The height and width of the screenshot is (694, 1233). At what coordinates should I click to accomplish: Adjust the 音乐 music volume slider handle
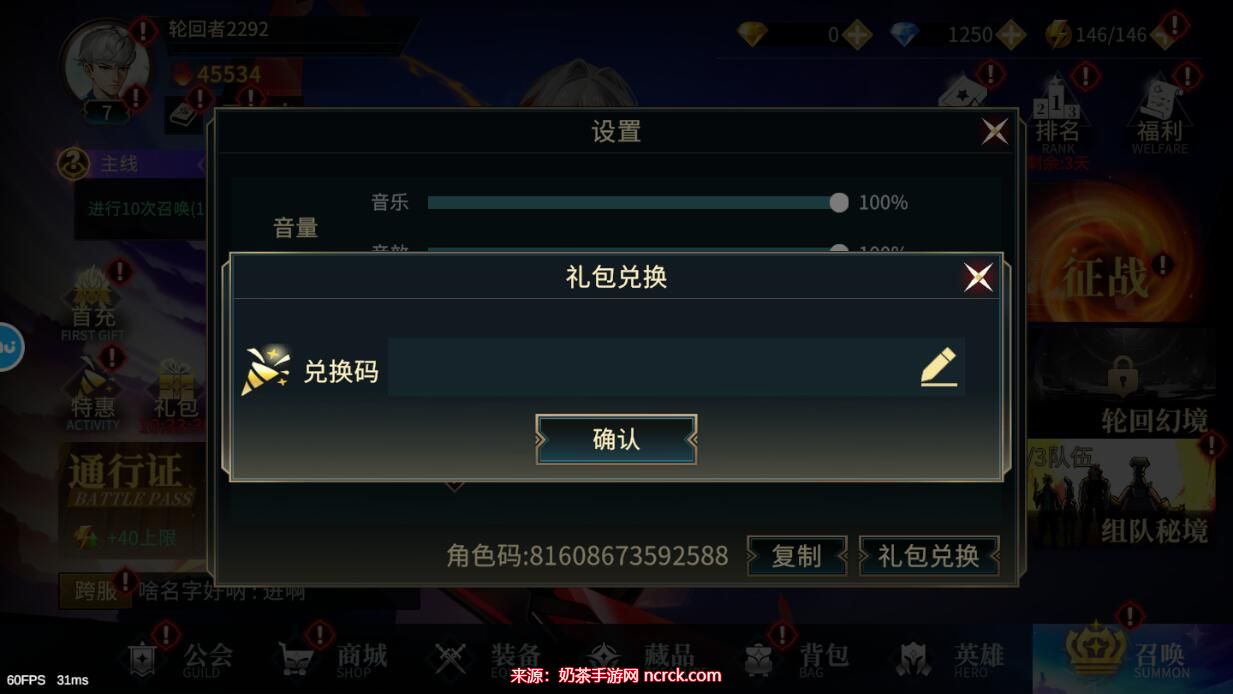click(x=839, y=203)
